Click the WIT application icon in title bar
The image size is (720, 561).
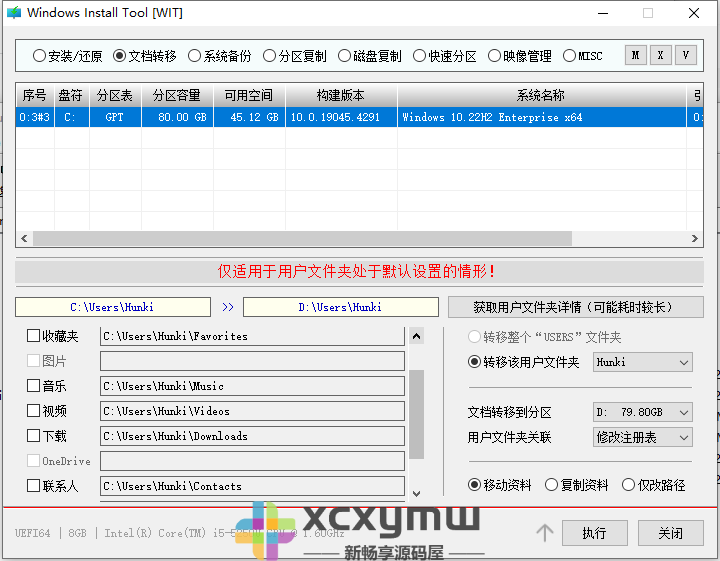(14, 12)
